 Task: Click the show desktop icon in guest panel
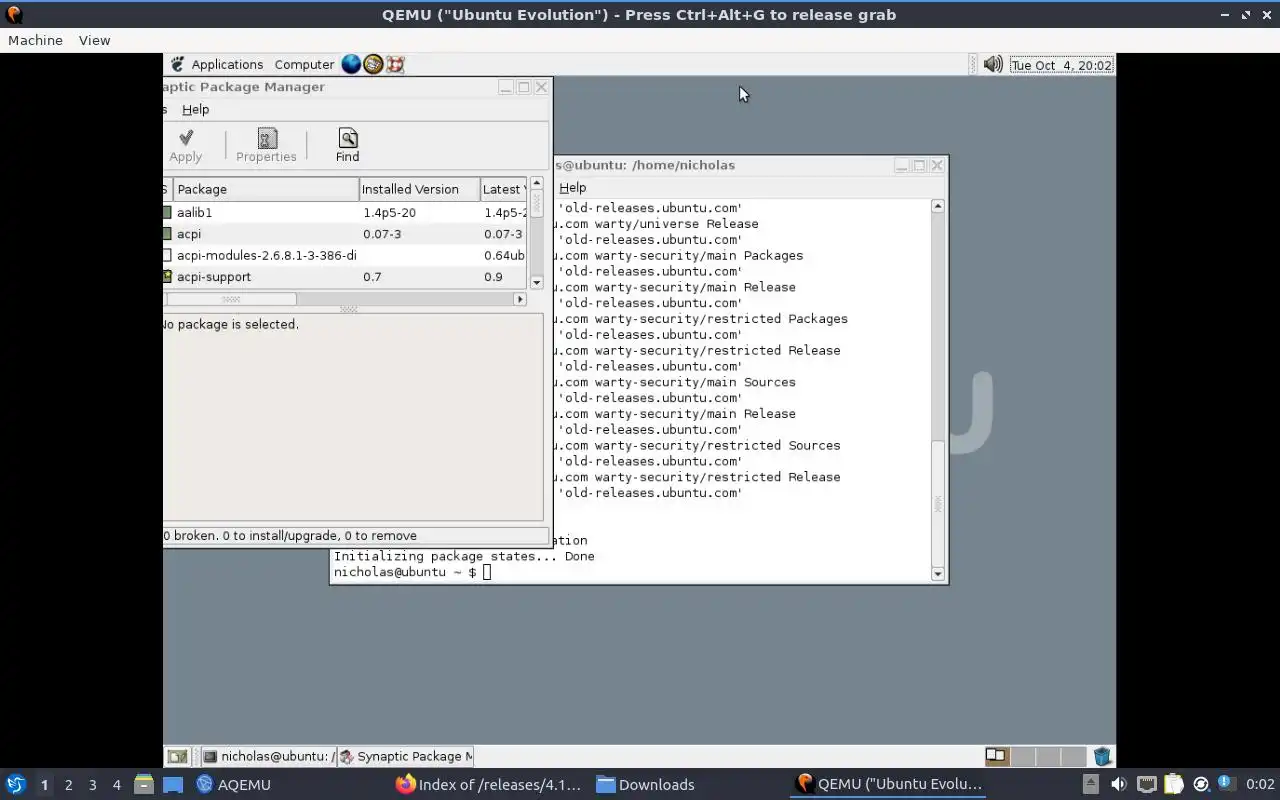coord(177,756)
